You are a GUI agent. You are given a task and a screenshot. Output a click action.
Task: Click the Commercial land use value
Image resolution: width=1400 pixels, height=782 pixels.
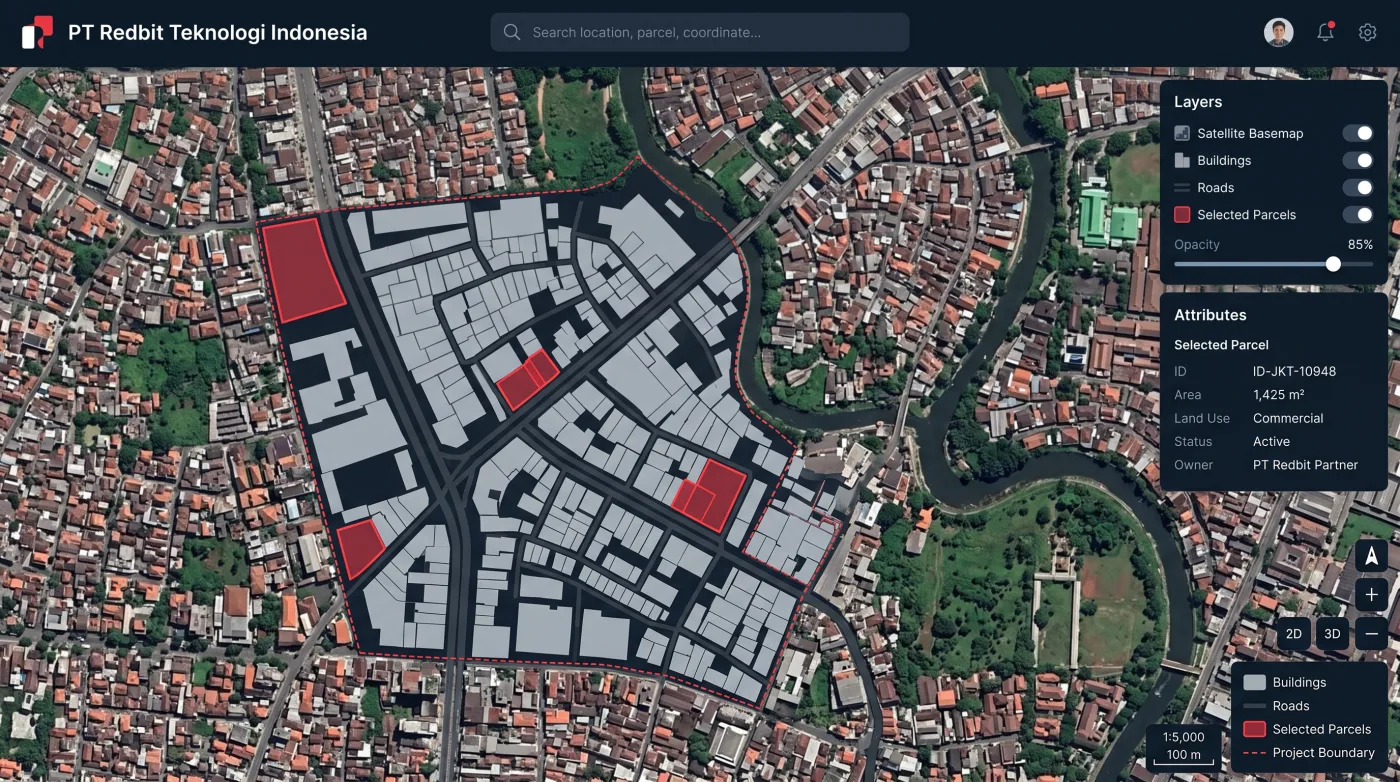click(x=1288, y=418)
